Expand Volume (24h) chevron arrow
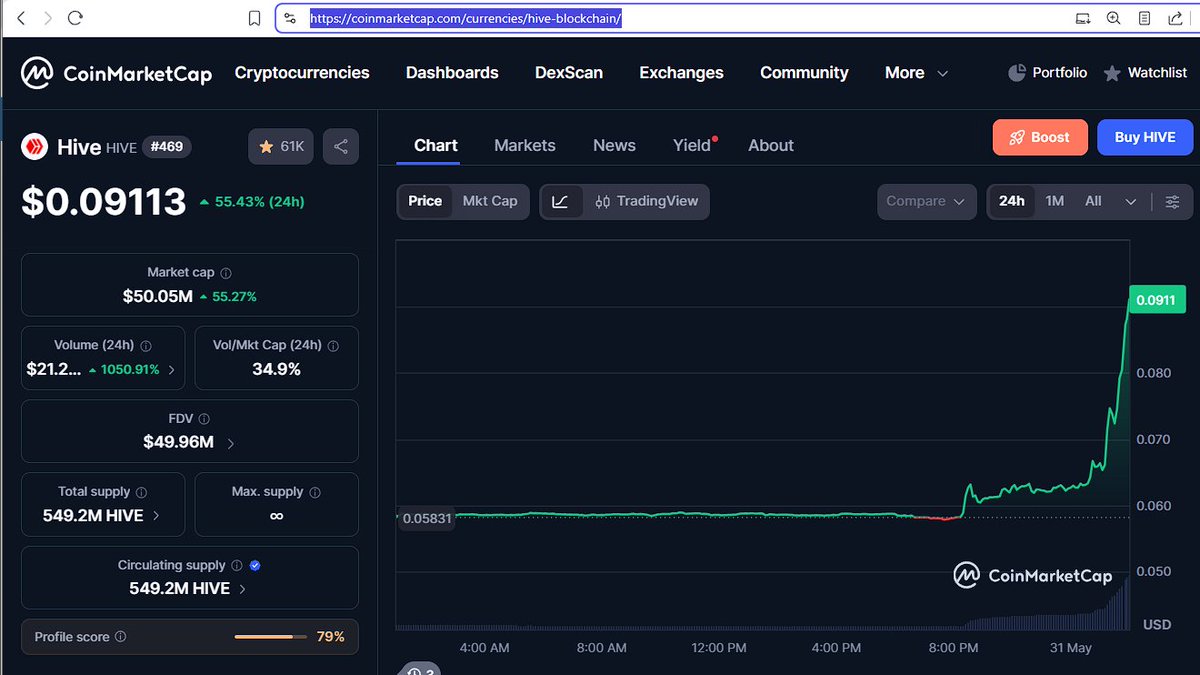This screenshot has height=675, width=1200. click(x=171, y=370)
